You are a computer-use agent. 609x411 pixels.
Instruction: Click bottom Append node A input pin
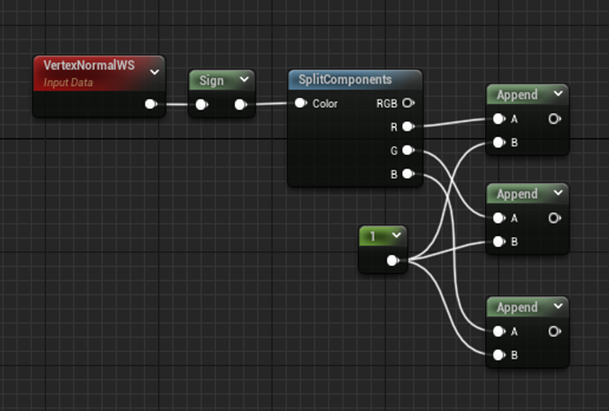[499, 331]
